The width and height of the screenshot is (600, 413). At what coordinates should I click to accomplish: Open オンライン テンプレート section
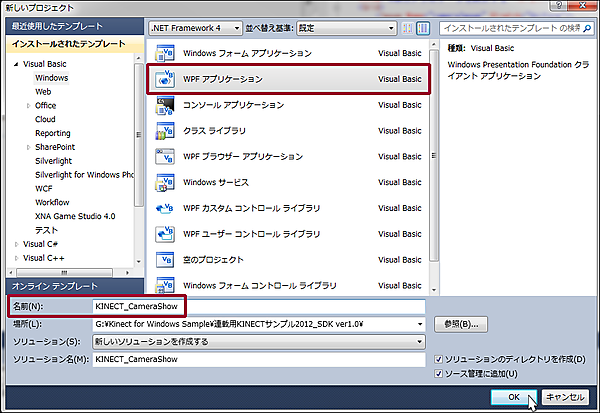point(75,286)
